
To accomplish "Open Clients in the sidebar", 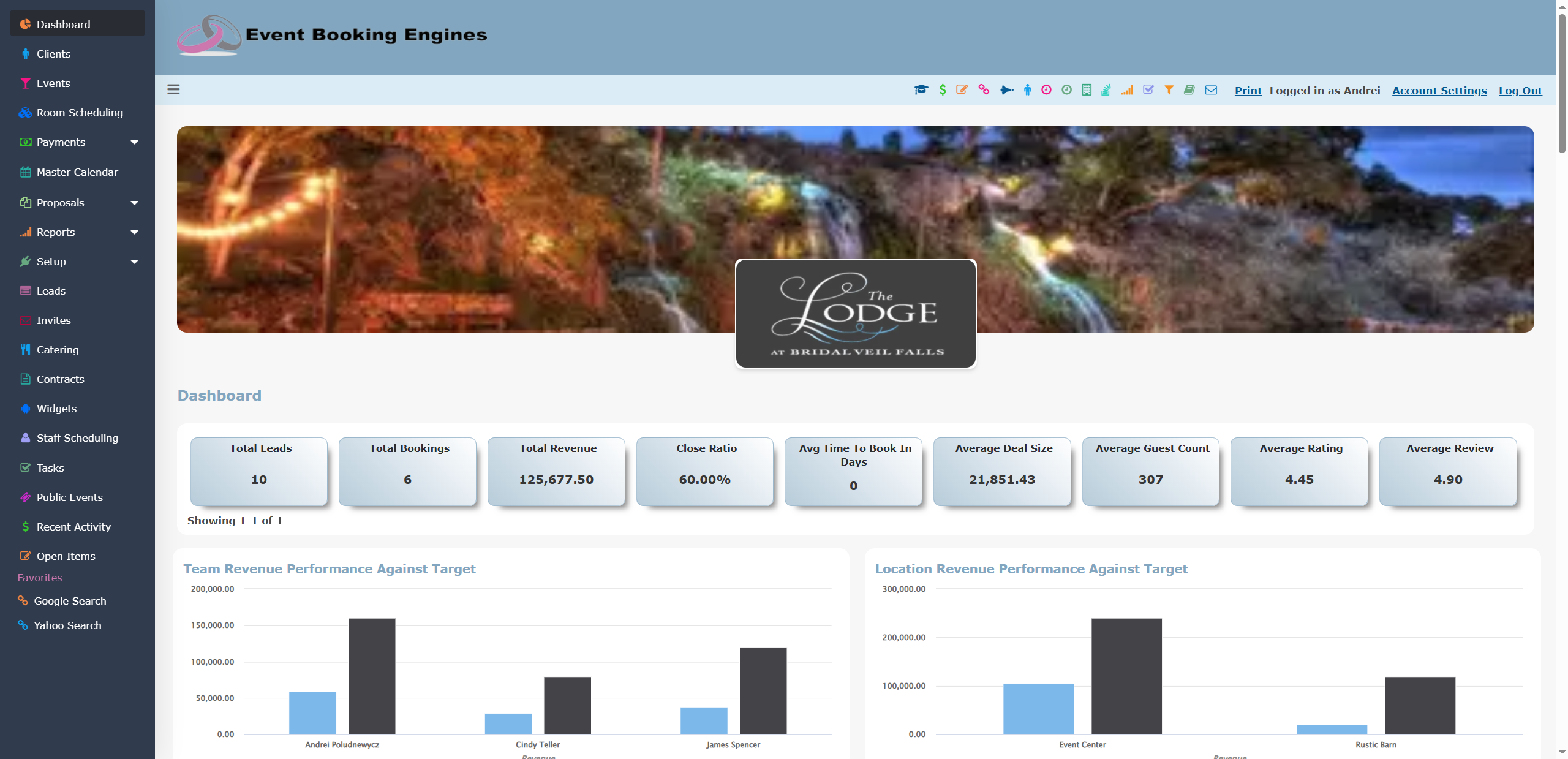I will tap(77, 54).
